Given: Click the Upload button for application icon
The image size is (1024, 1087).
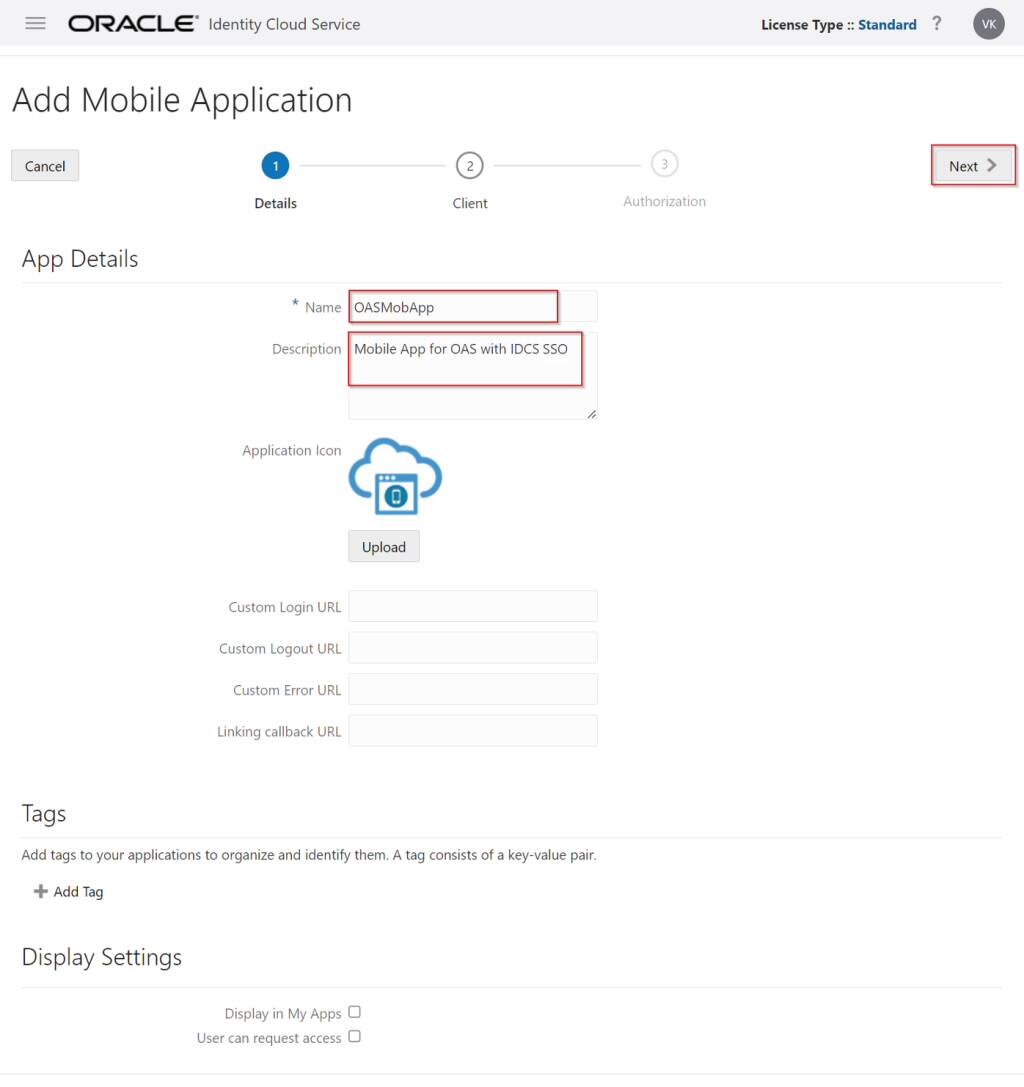Looking at the screenshot, I should tap(383, 546).
